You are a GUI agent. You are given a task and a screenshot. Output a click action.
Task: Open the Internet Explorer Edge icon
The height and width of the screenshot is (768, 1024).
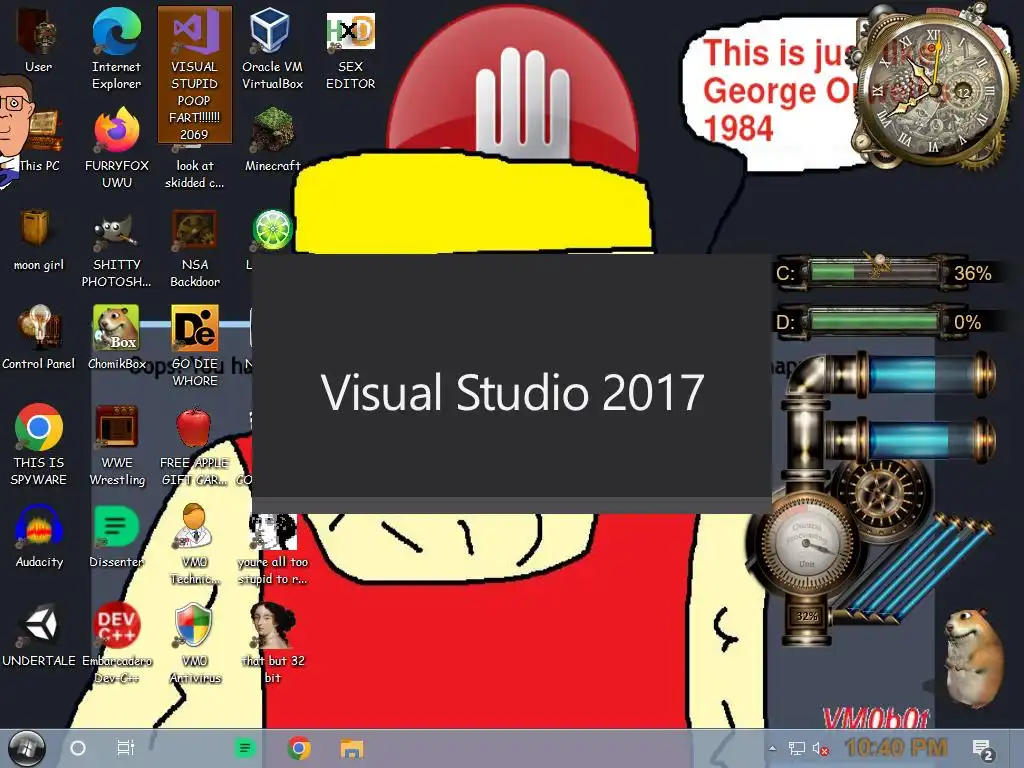[116, 49]
